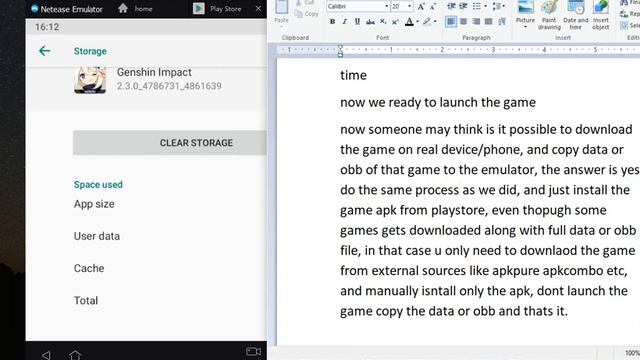Apply the text highlight color pen

pos(427,22)
